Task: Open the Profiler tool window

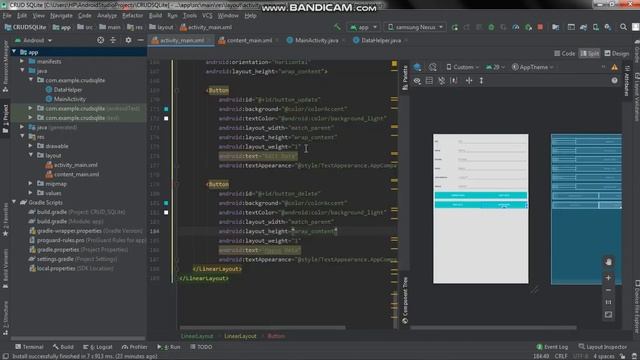Action: tap(134, 347)
